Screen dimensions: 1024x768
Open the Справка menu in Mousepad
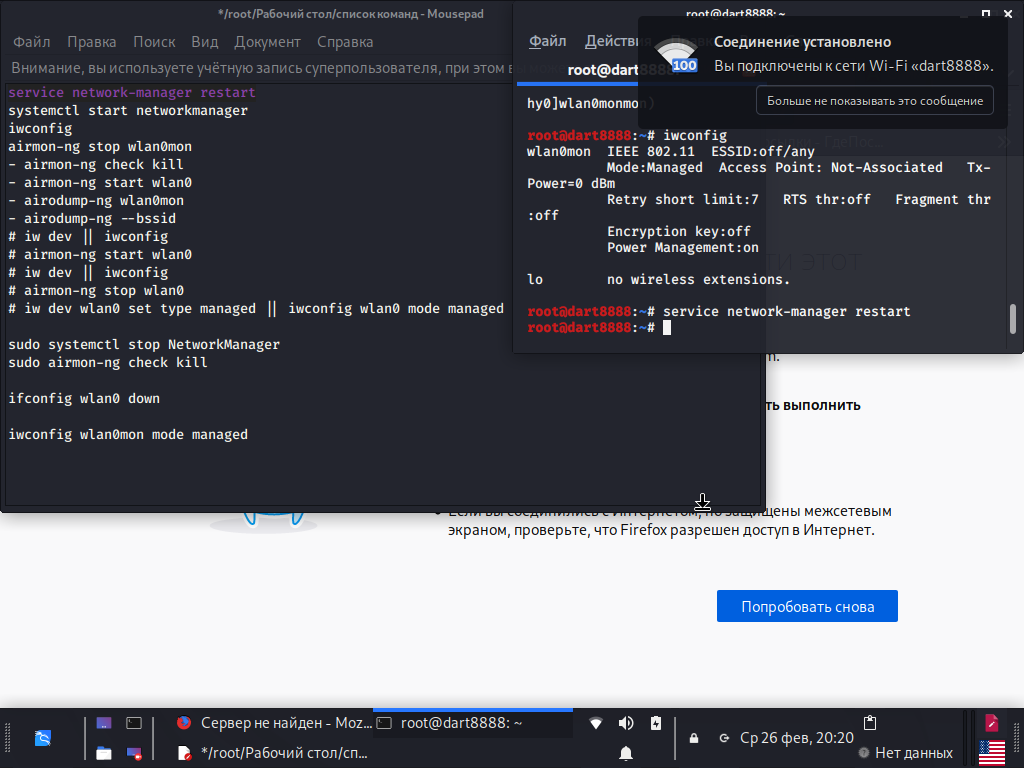[x=345, y=42]
